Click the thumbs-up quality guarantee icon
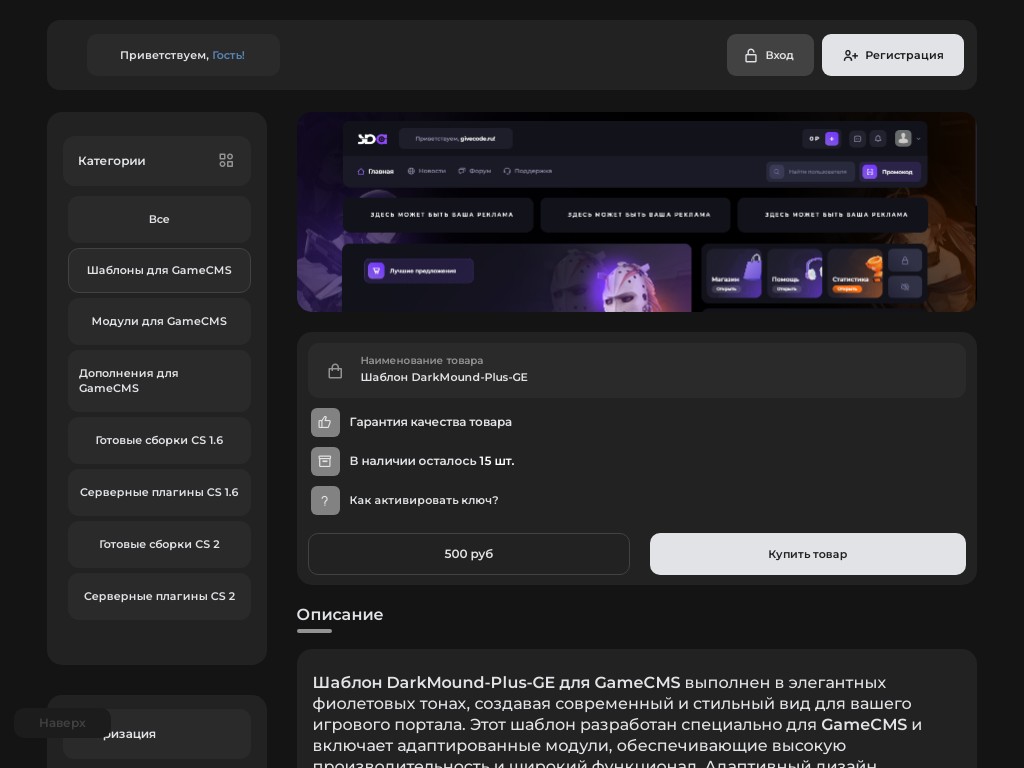1024x768 pixels. pyautogui.click(x=325, y=422)
